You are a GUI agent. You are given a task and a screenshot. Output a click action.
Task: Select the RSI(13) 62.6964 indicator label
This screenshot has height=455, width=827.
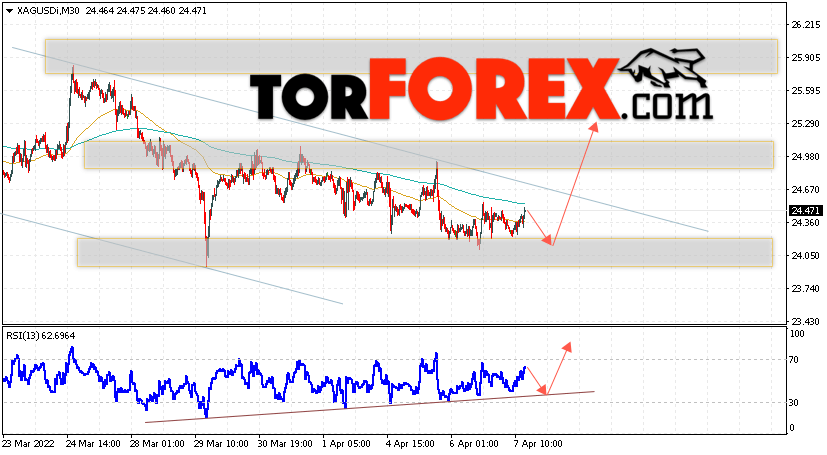(41, 335)
